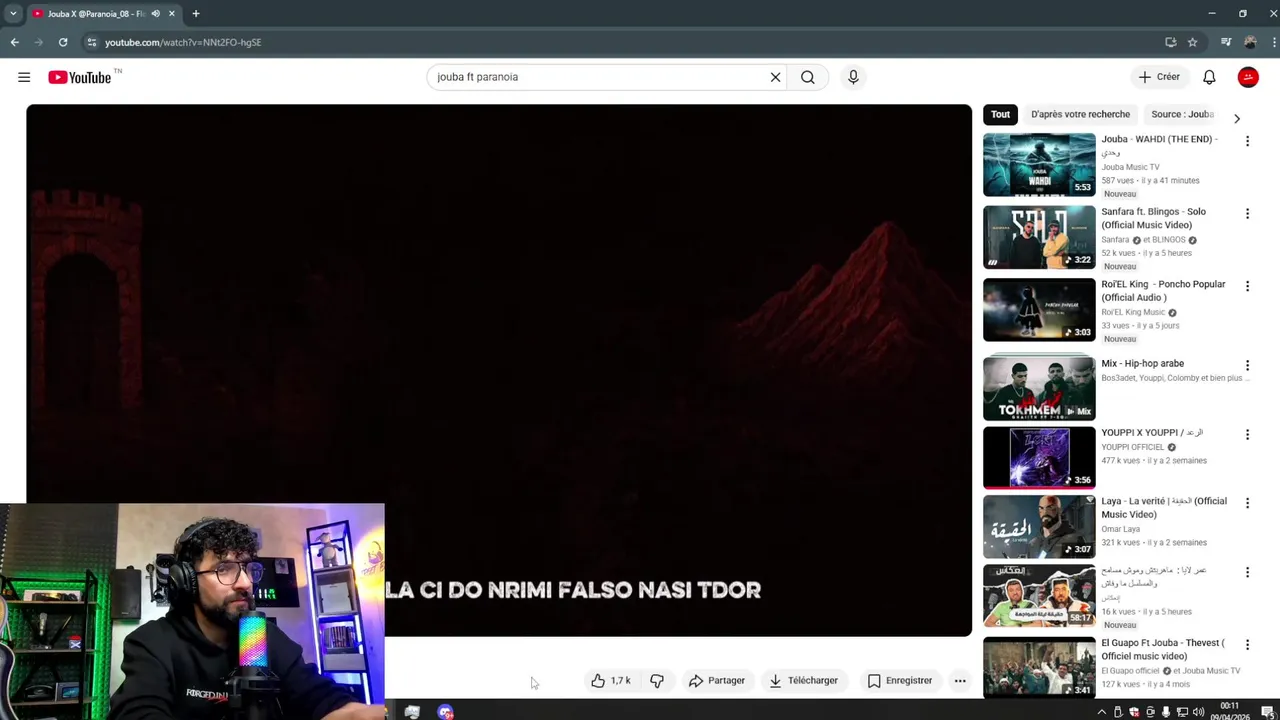Open the more actions dots under video
1280x720 pixels.
pyautogui.click(x=960, y=681)
